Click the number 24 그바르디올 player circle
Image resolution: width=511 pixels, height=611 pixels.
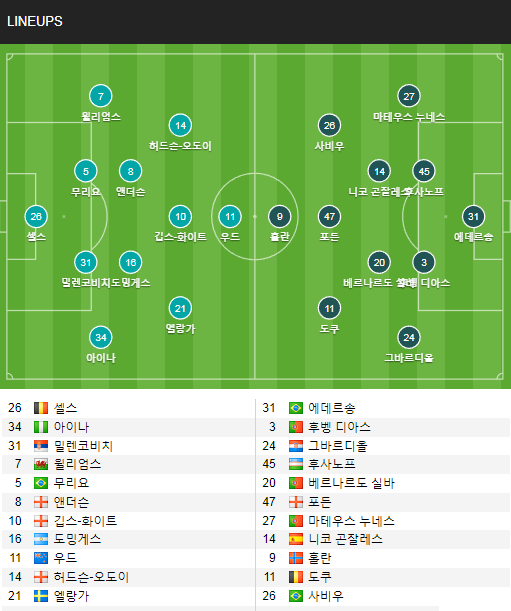coord(408,337)
